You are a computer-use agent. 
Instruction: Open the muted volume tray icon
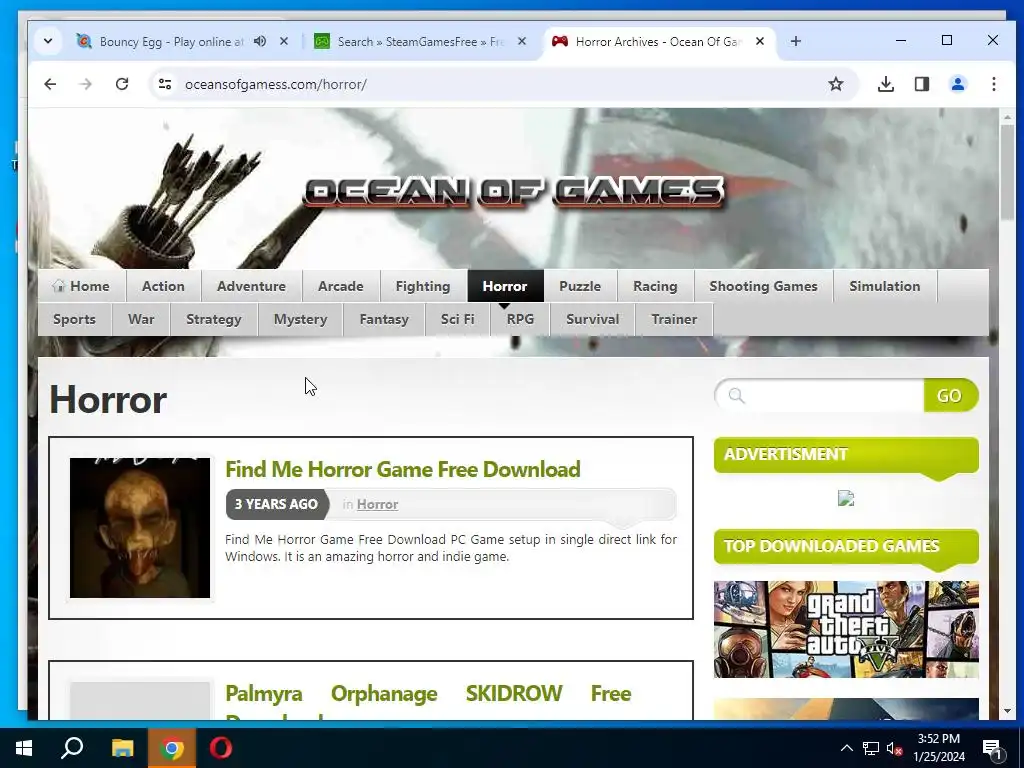coord(895,748)
